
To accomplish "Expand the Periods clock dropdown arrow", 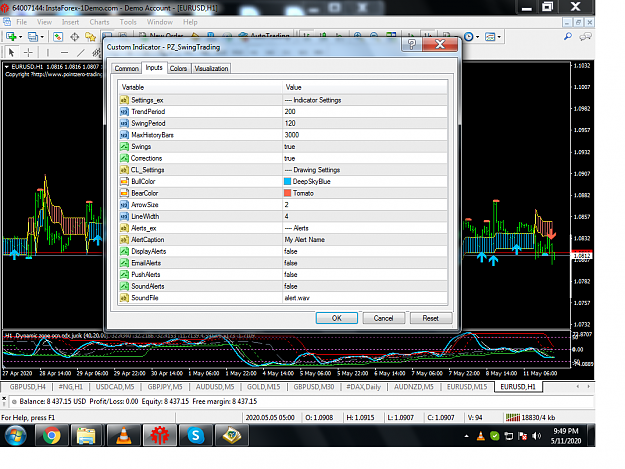I will coord(478,37).
